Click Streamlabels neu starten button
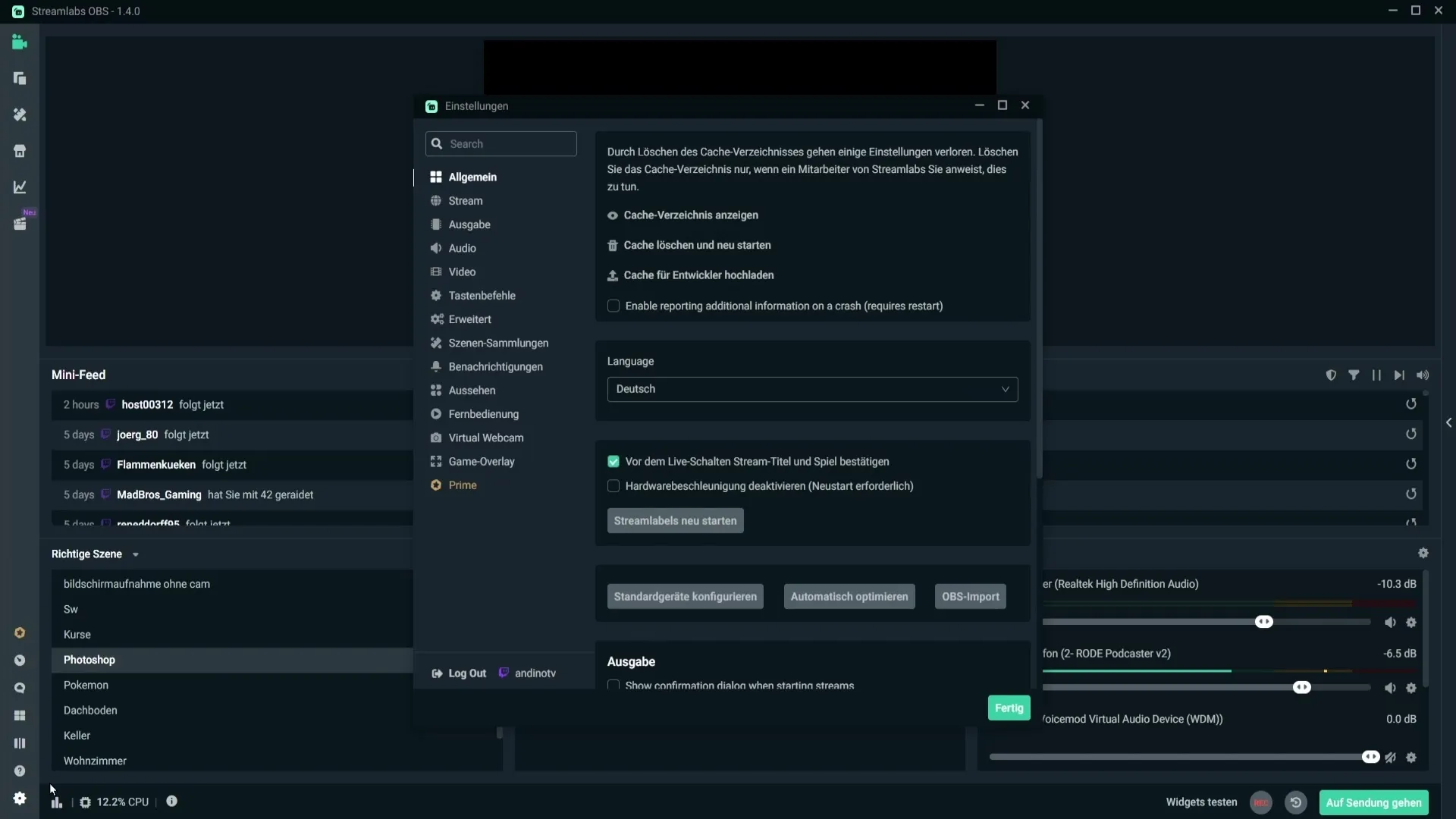Screen dimensions: 1456x819 coord(675,521)
